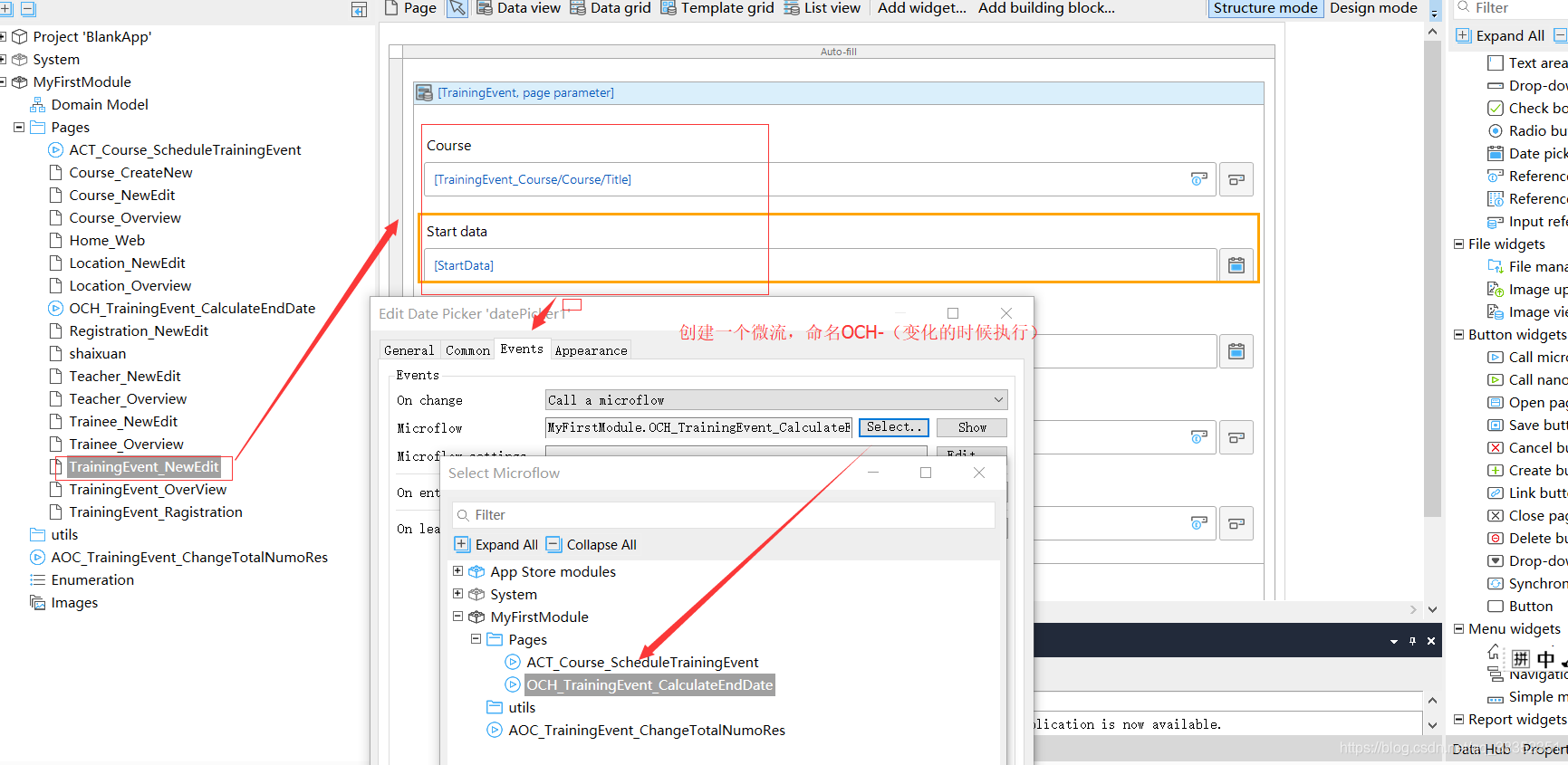Collapse the Menu widgets group

[1459, 629]
